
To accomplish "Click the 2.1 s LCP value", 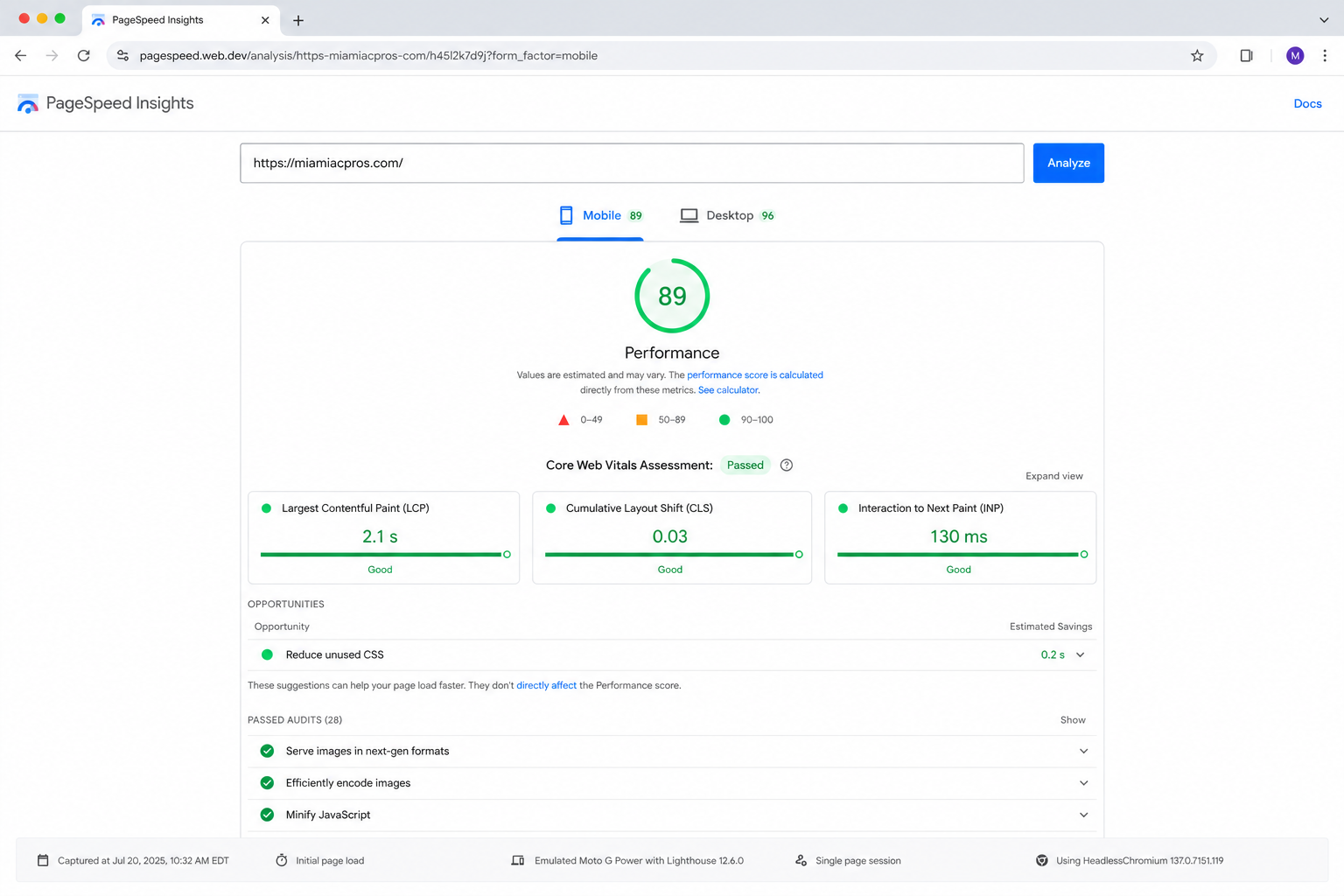I will coord(380,536).
